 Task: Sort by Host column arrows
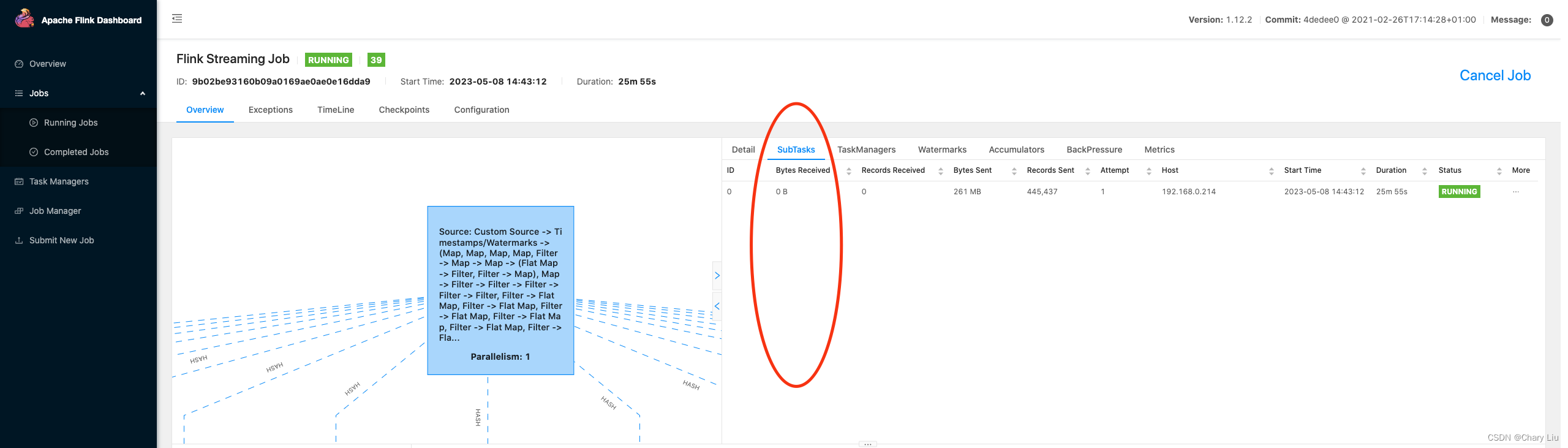point(1272,171)
